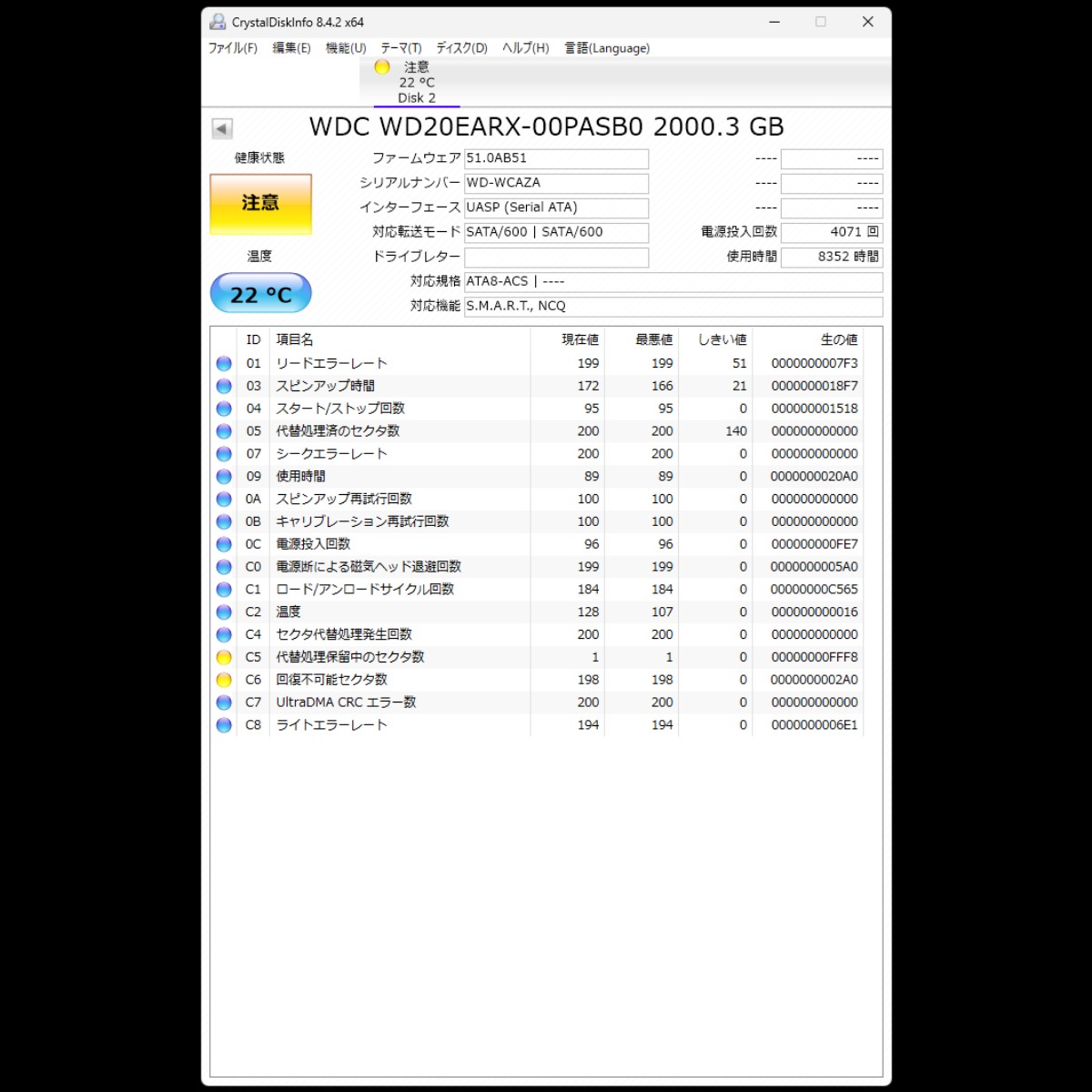Select the スピンアップ時間 attribute name
Viewport: 1092px width, 1092px height.
[326, 386]
